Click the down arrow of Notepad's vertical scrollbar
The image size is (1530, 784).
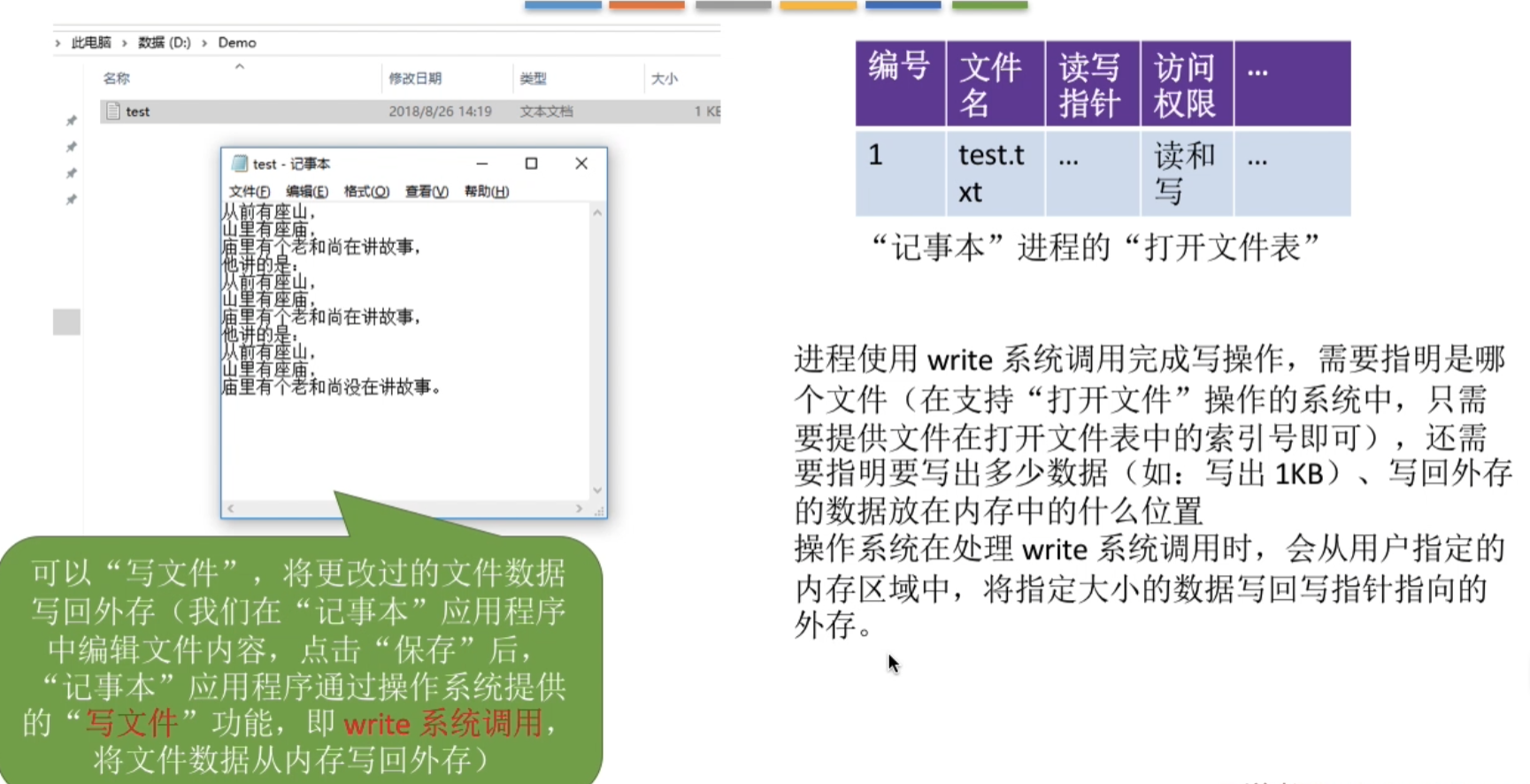[x=597, y=490]
